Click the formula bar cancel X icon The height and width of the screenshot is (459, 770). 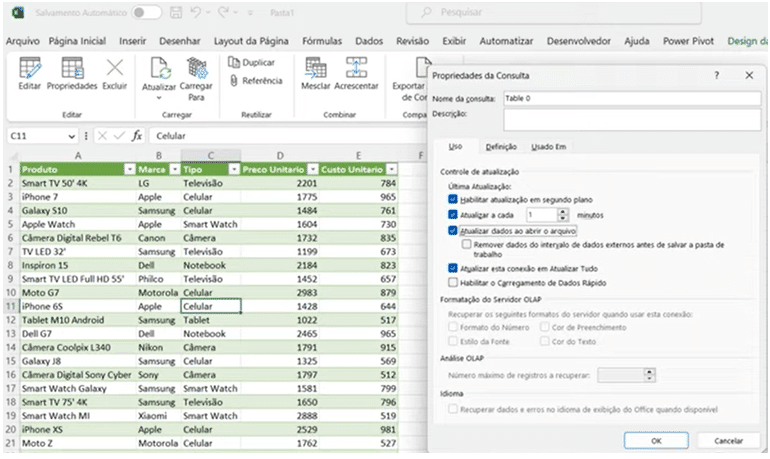(x=102, y=135)
